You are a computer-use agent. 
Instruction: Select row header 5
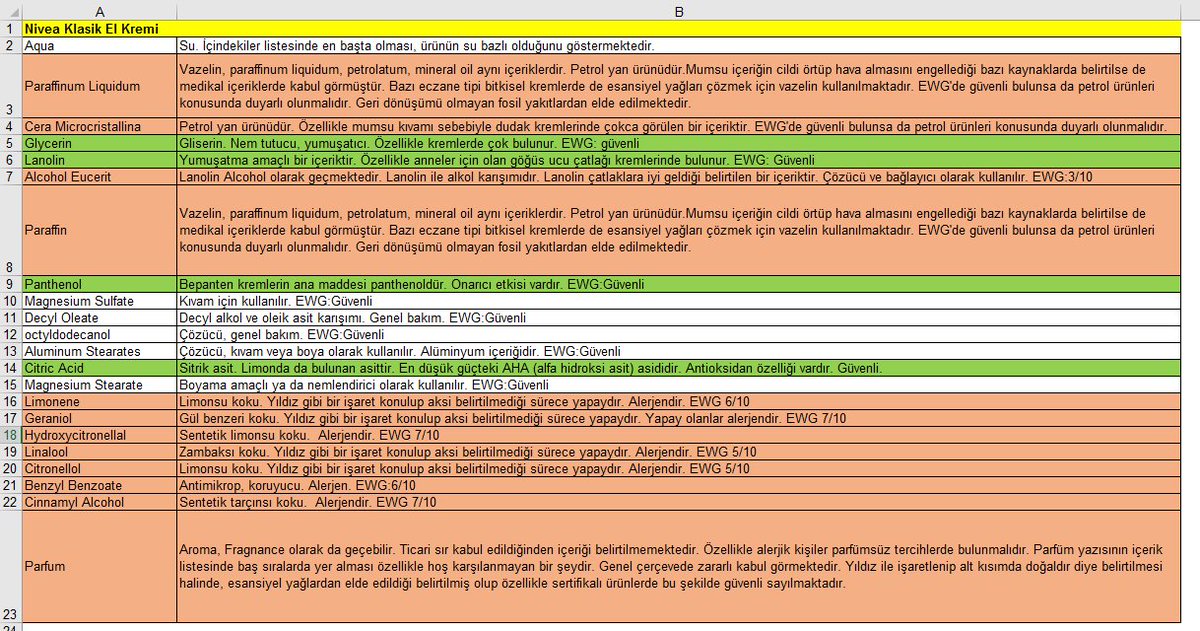pyautogui.click(x=10, y=143)
